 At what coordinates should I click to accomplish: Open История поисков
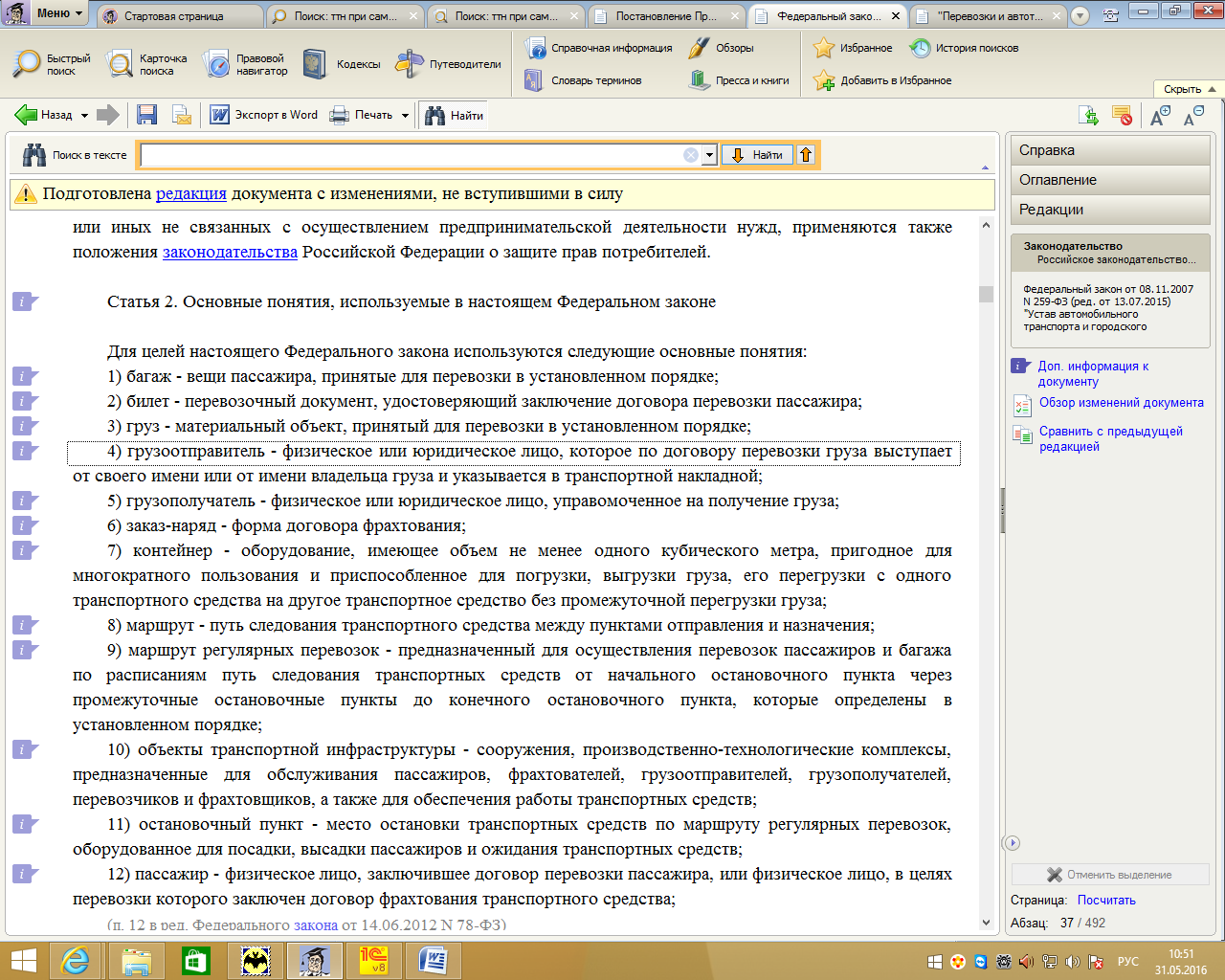tap(964, 48)
